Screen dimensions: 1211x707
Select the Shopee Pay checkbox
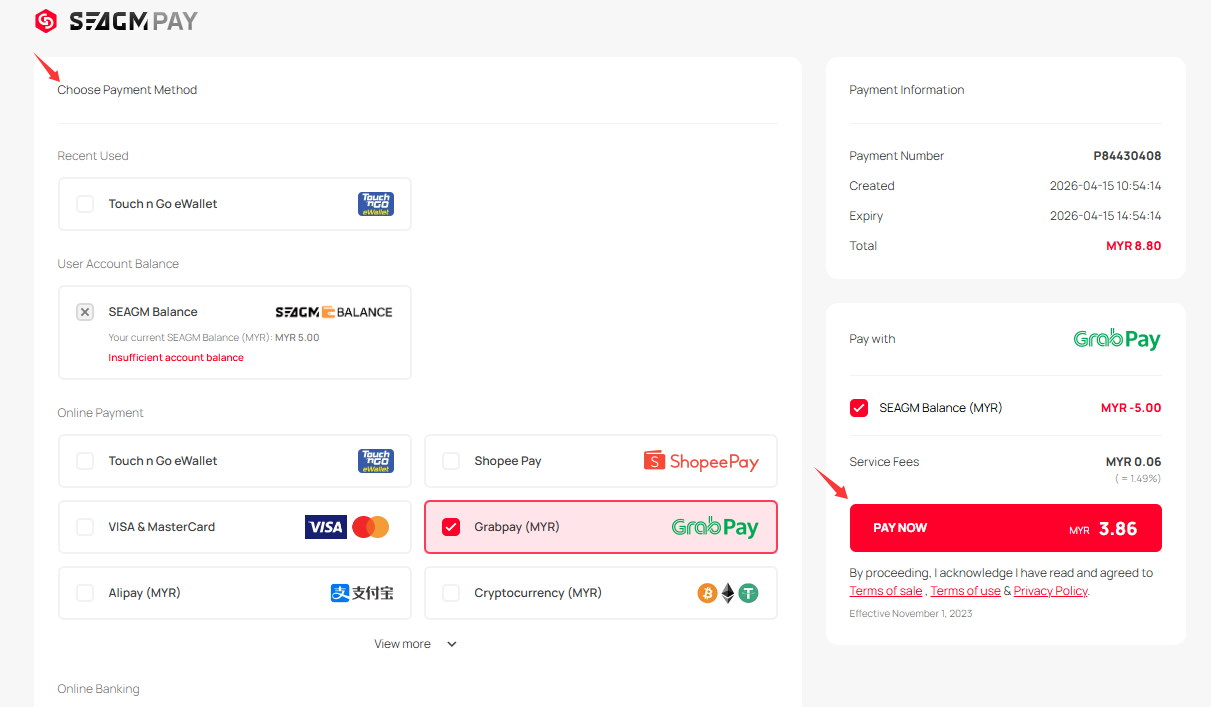tap(451, 461)
